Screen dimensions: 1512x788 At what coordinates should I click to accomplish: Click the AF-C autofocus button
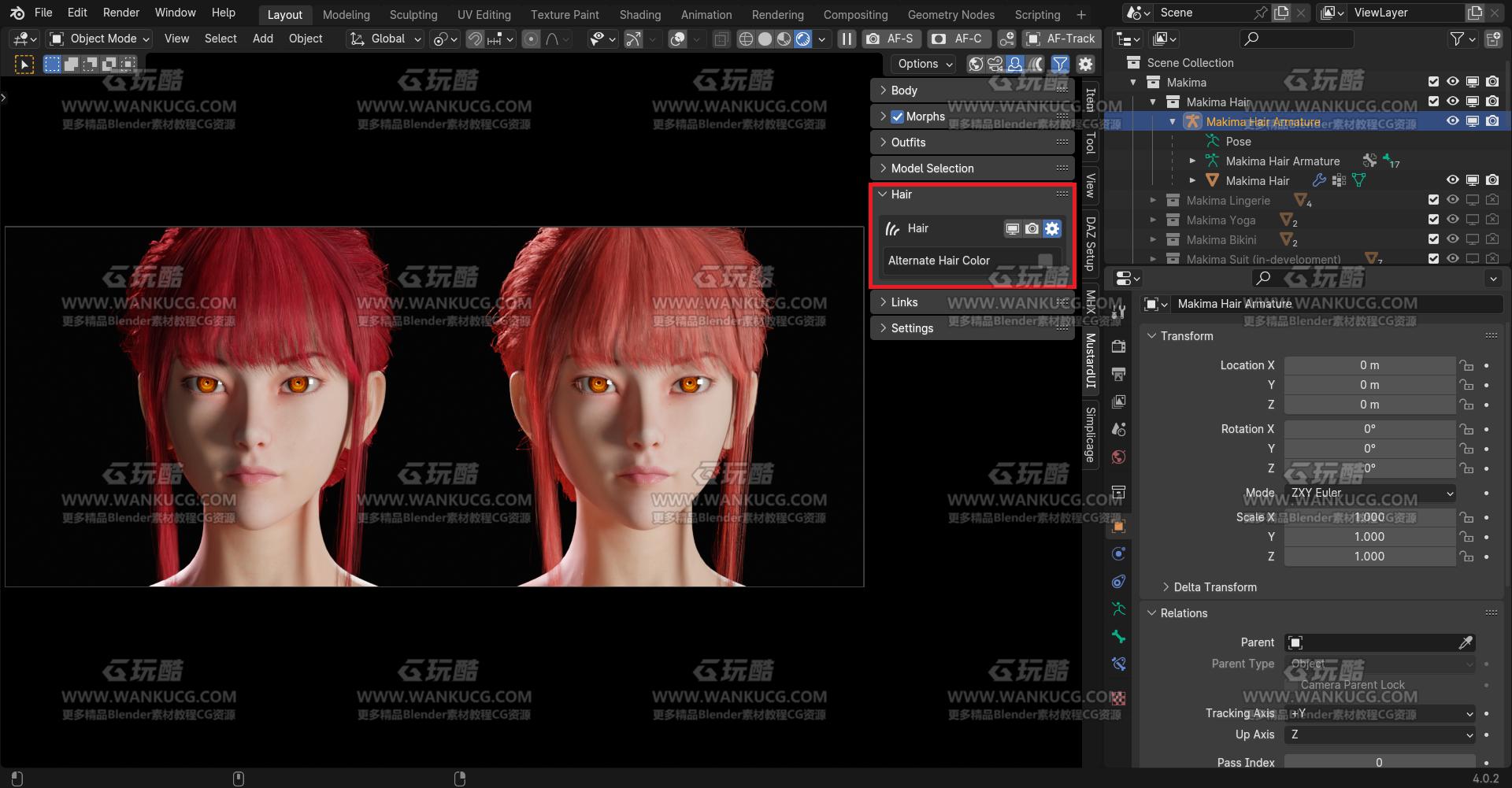point(958,39)
